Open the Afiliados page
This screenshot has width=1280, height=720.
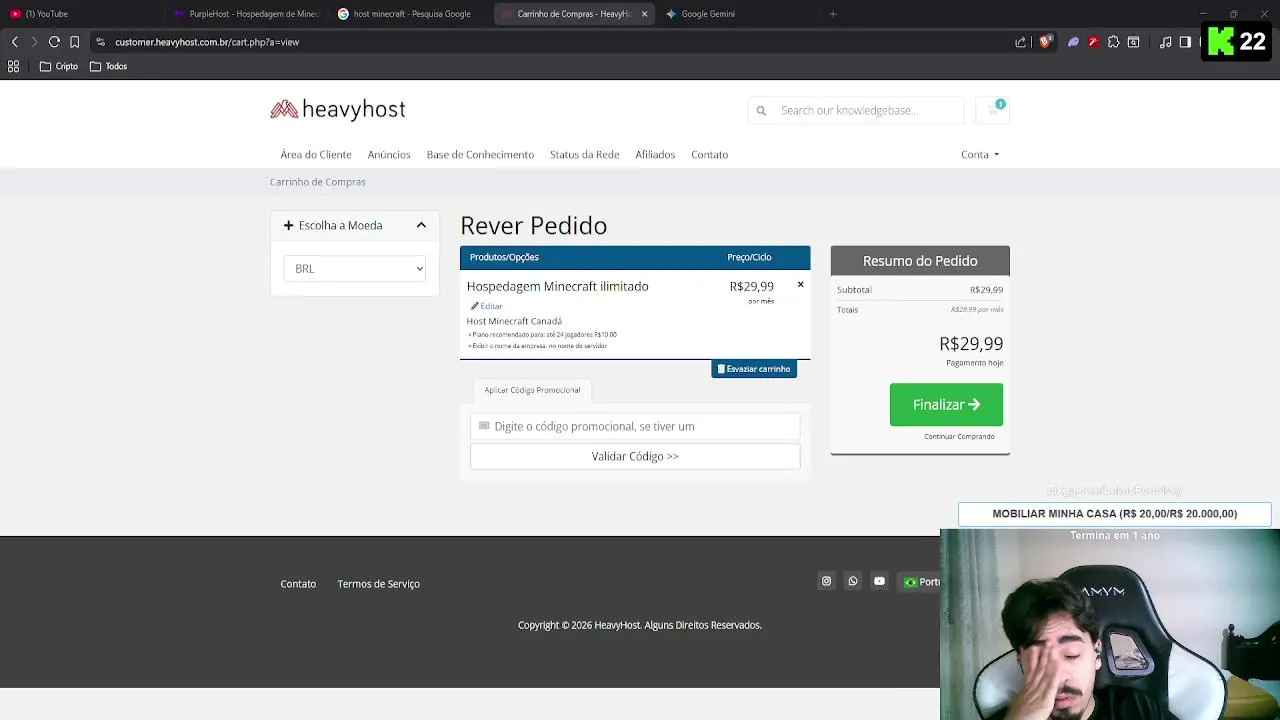(655, 154)
